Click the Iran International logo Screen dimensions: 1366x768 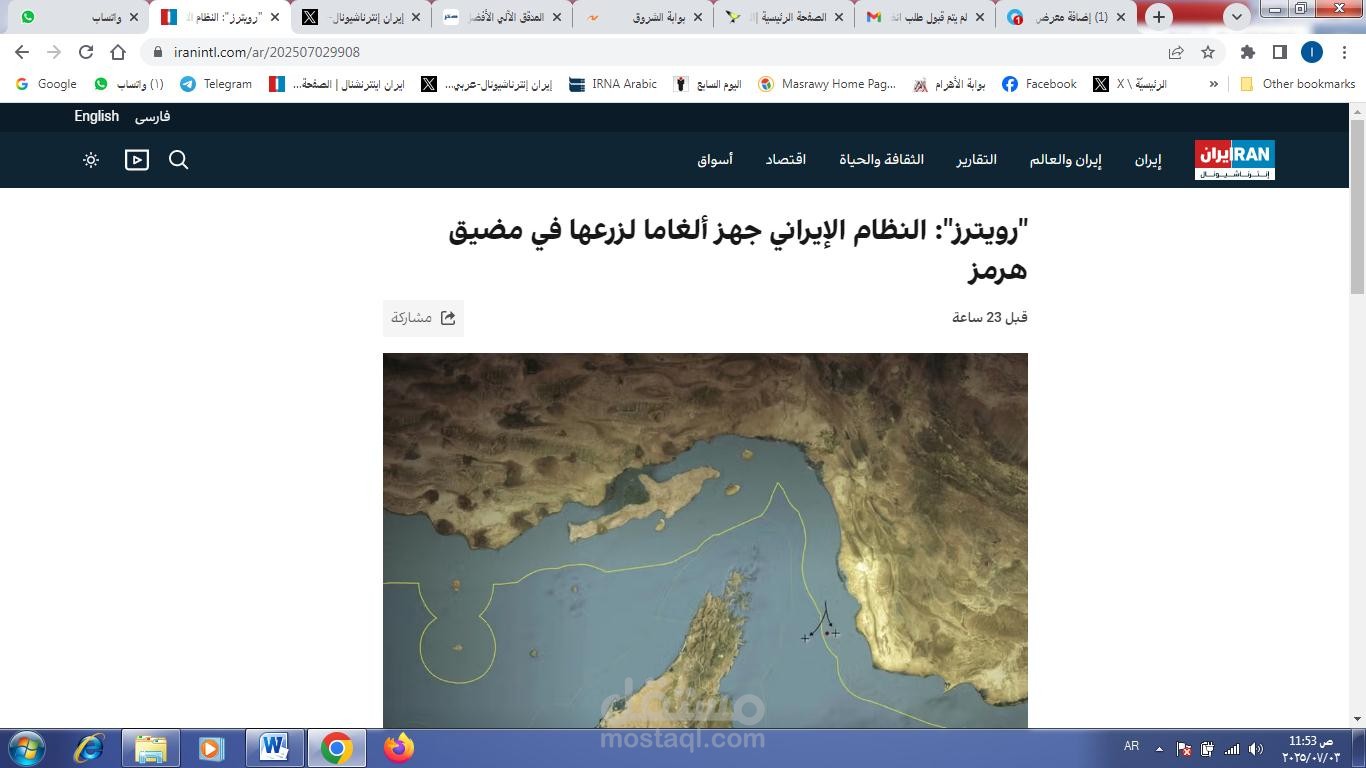[x=1235, y=160]
